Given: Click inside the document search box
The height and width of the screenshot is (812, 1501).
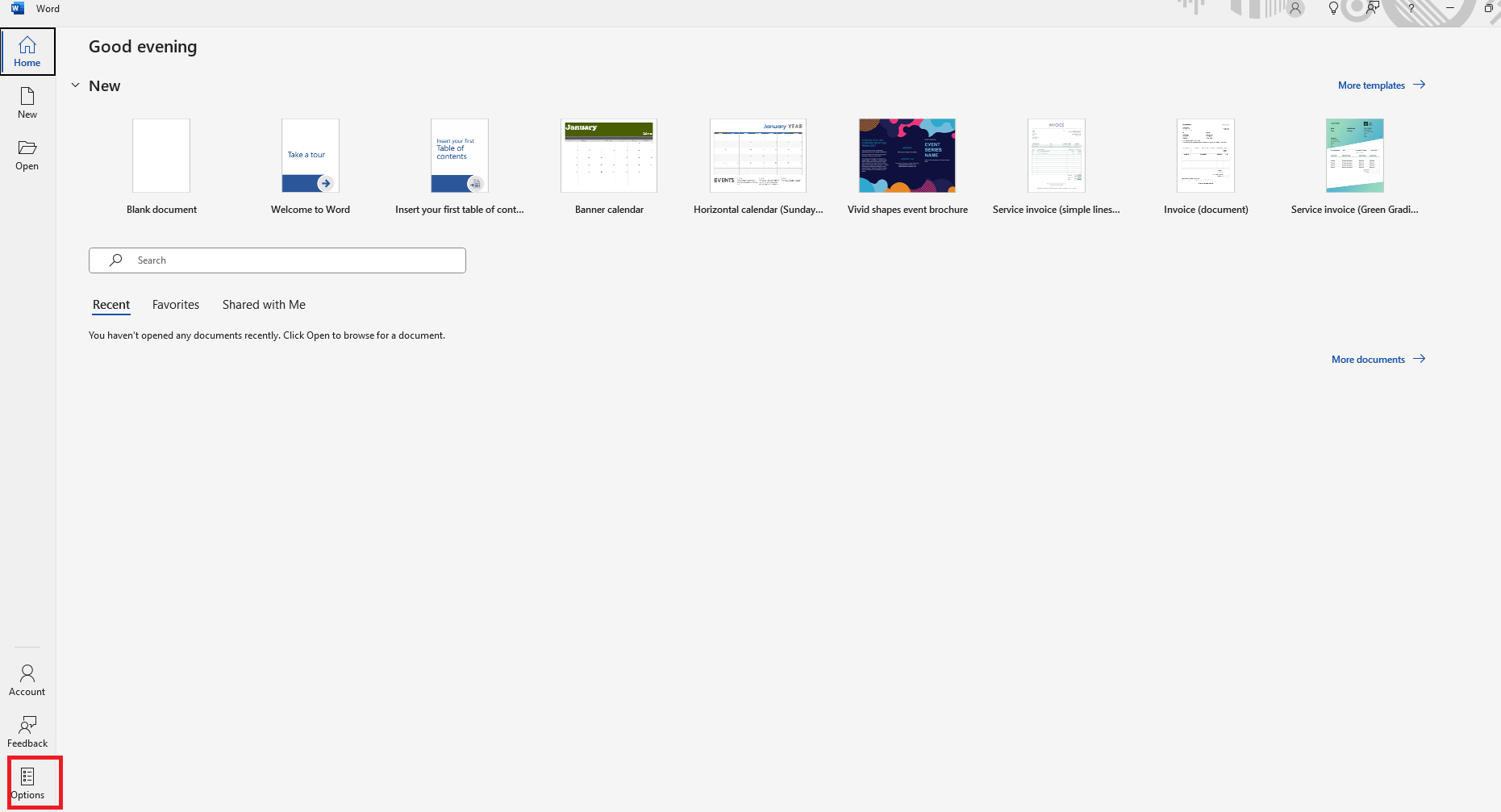Looking at the screenshot, I should click(x=277, y=260).
